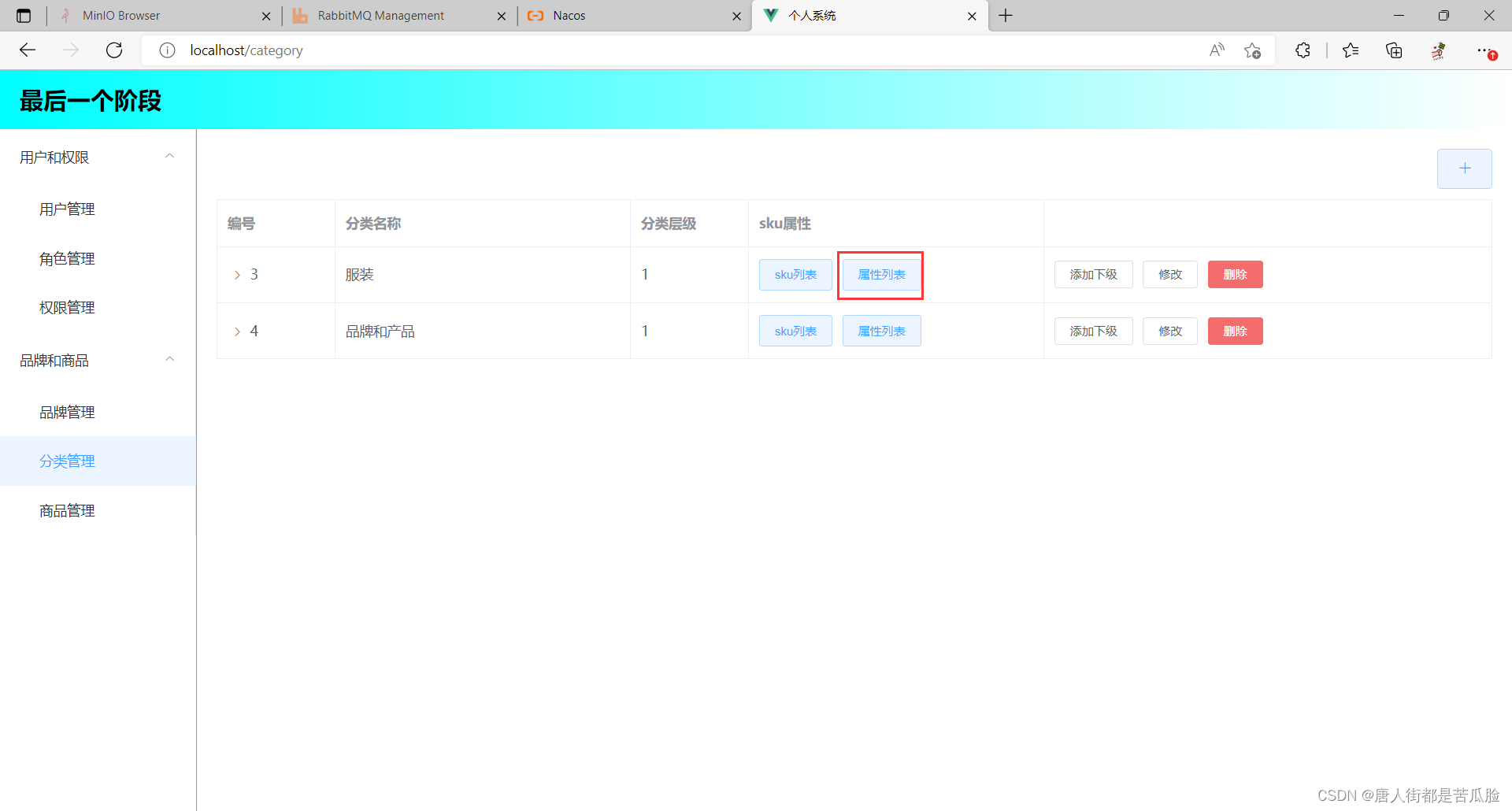Click red 删除 button for 品牌和产品
Image resolution: width=1512 pixels, height=811 pixels.
coord(1235,331)
